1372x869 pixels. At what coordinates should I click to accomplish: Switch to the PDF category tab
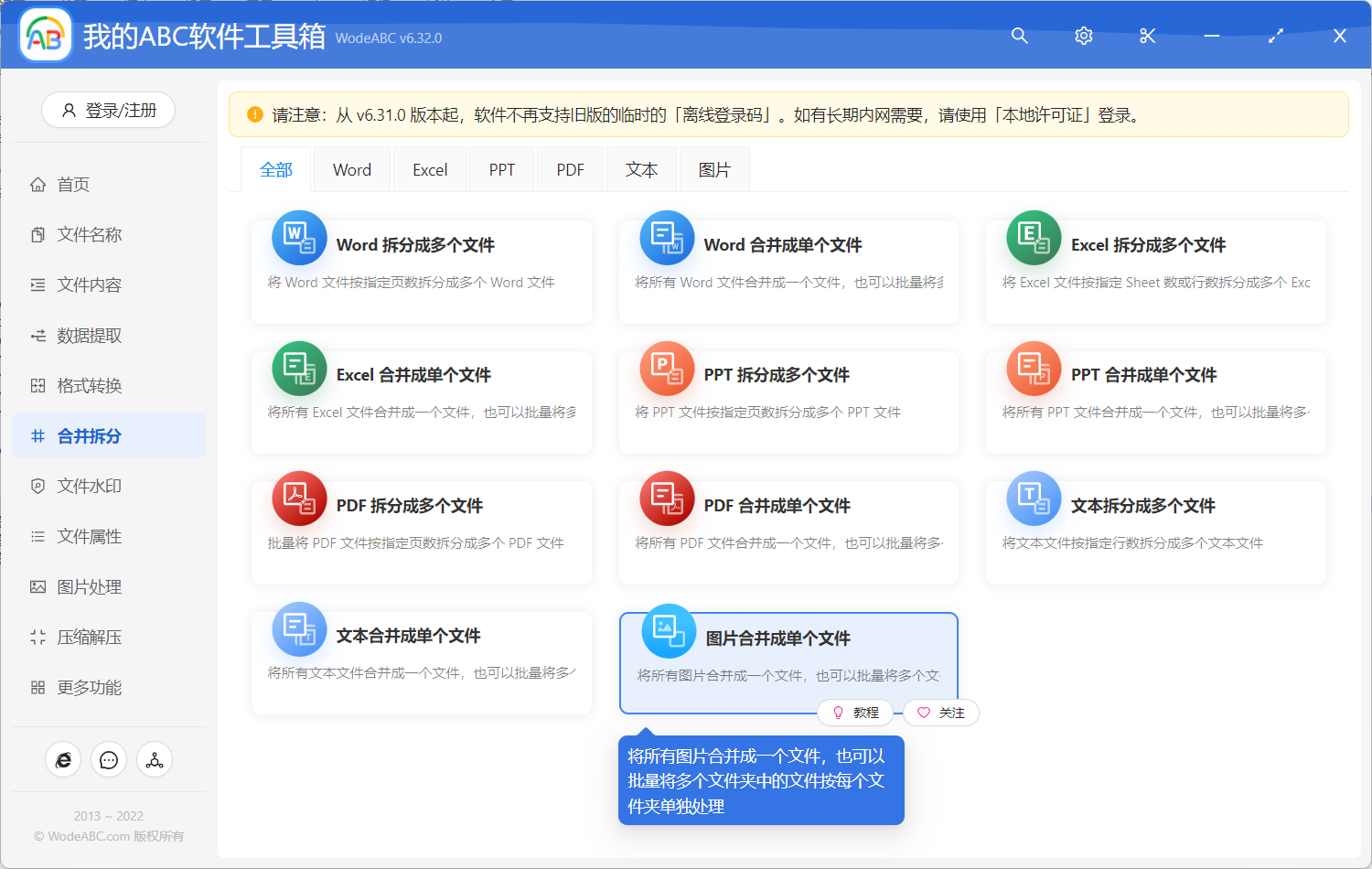[570, 169]
